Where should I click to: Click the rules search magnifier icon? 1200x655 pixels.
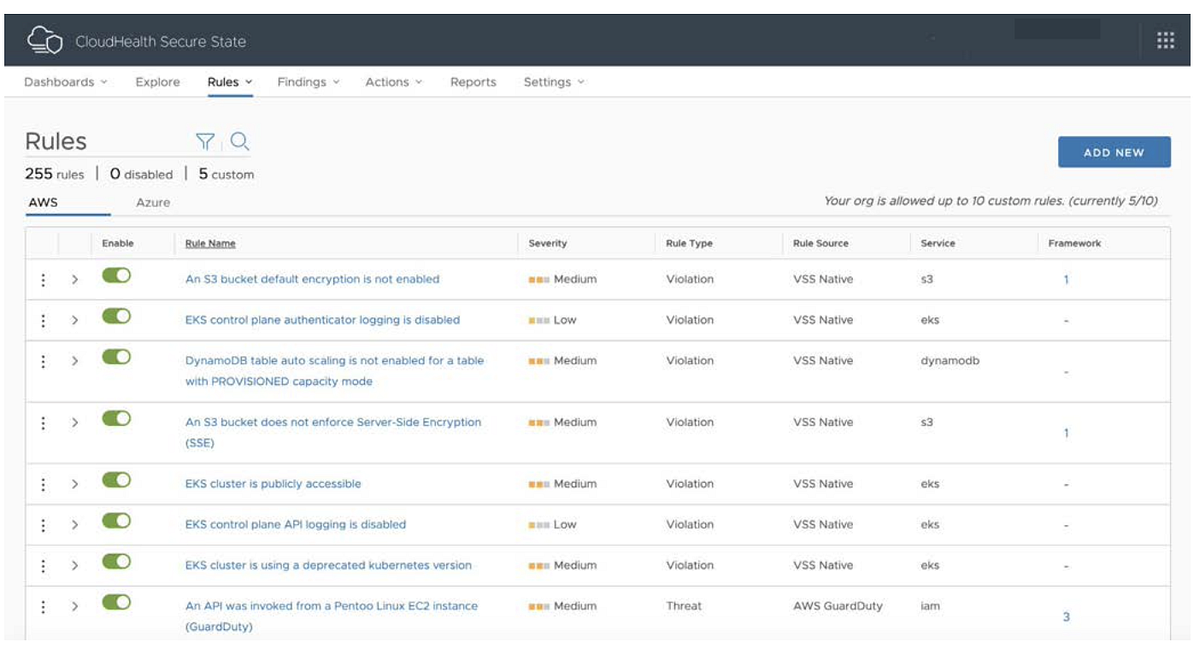[240, 142]
